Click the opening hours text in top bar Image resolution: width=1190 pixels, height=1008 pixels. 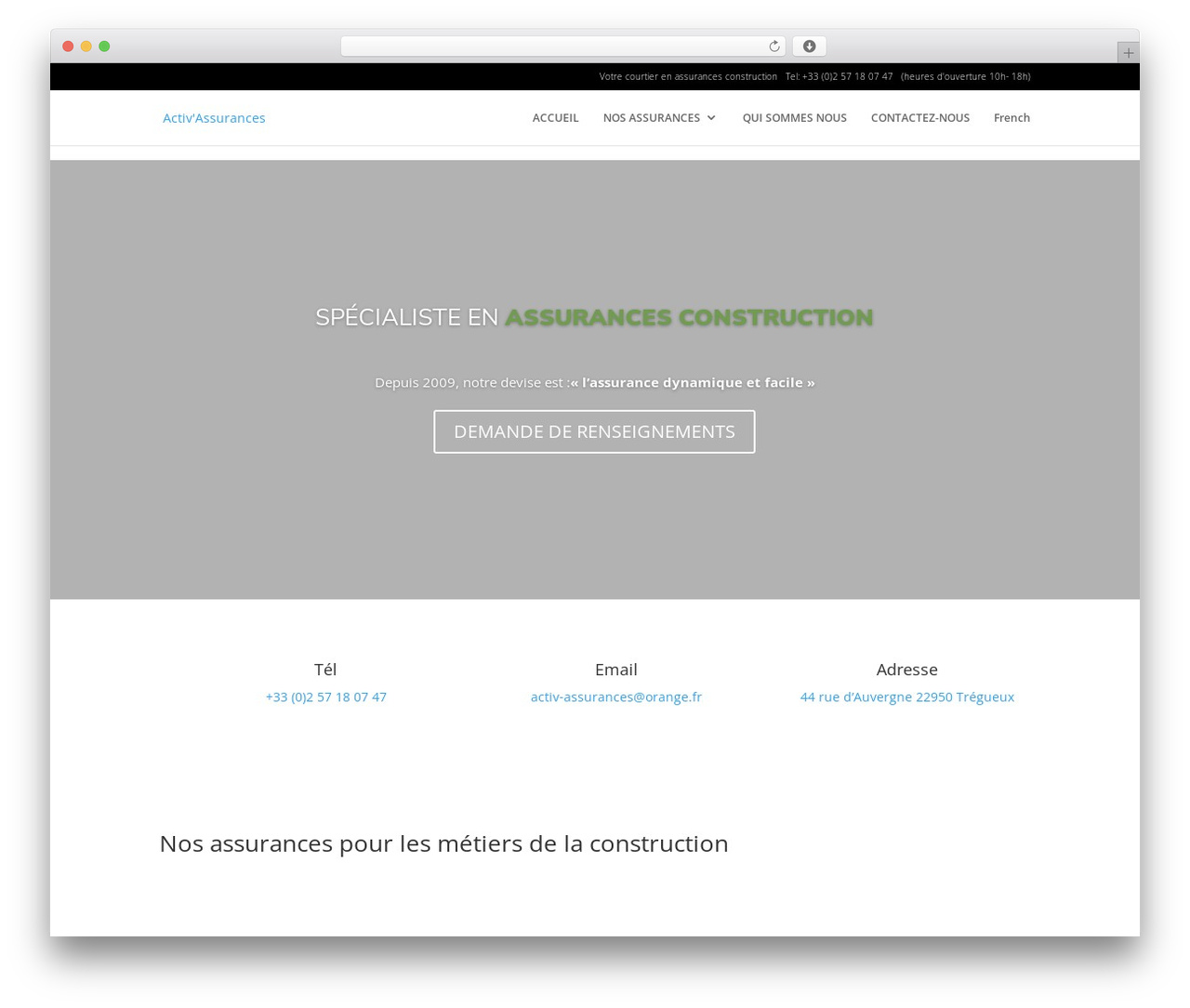(965, 76)
